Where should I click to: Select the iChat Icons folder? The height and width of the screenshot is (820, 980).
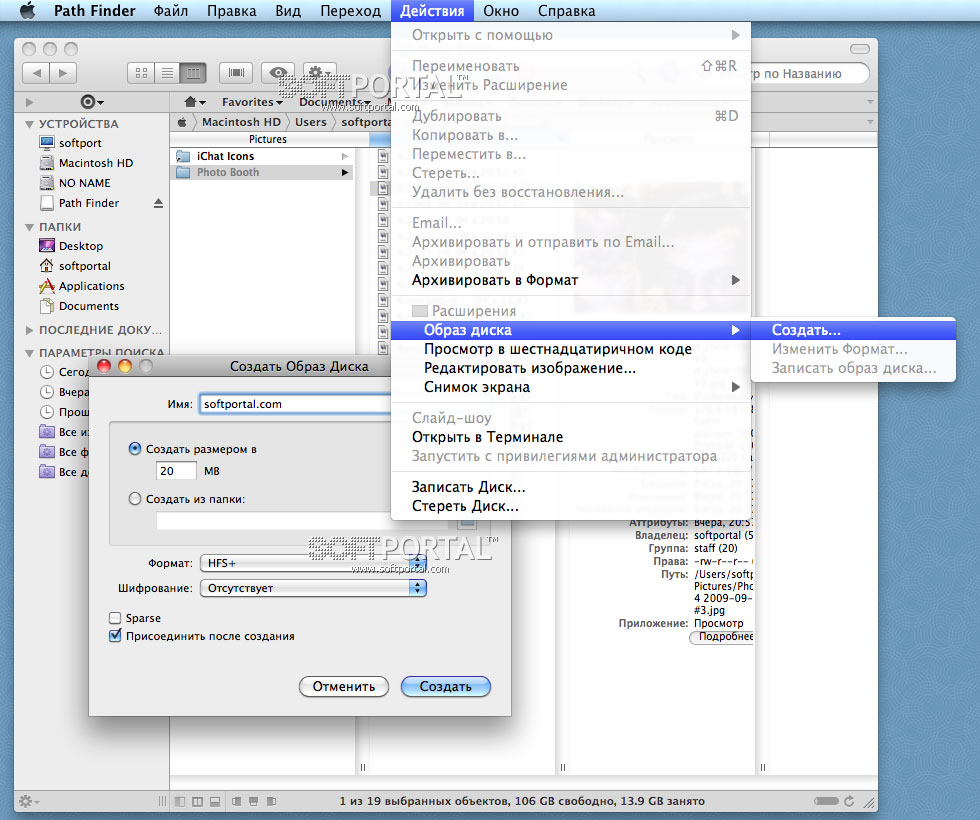pyautogui.click(x=262, y=156)
